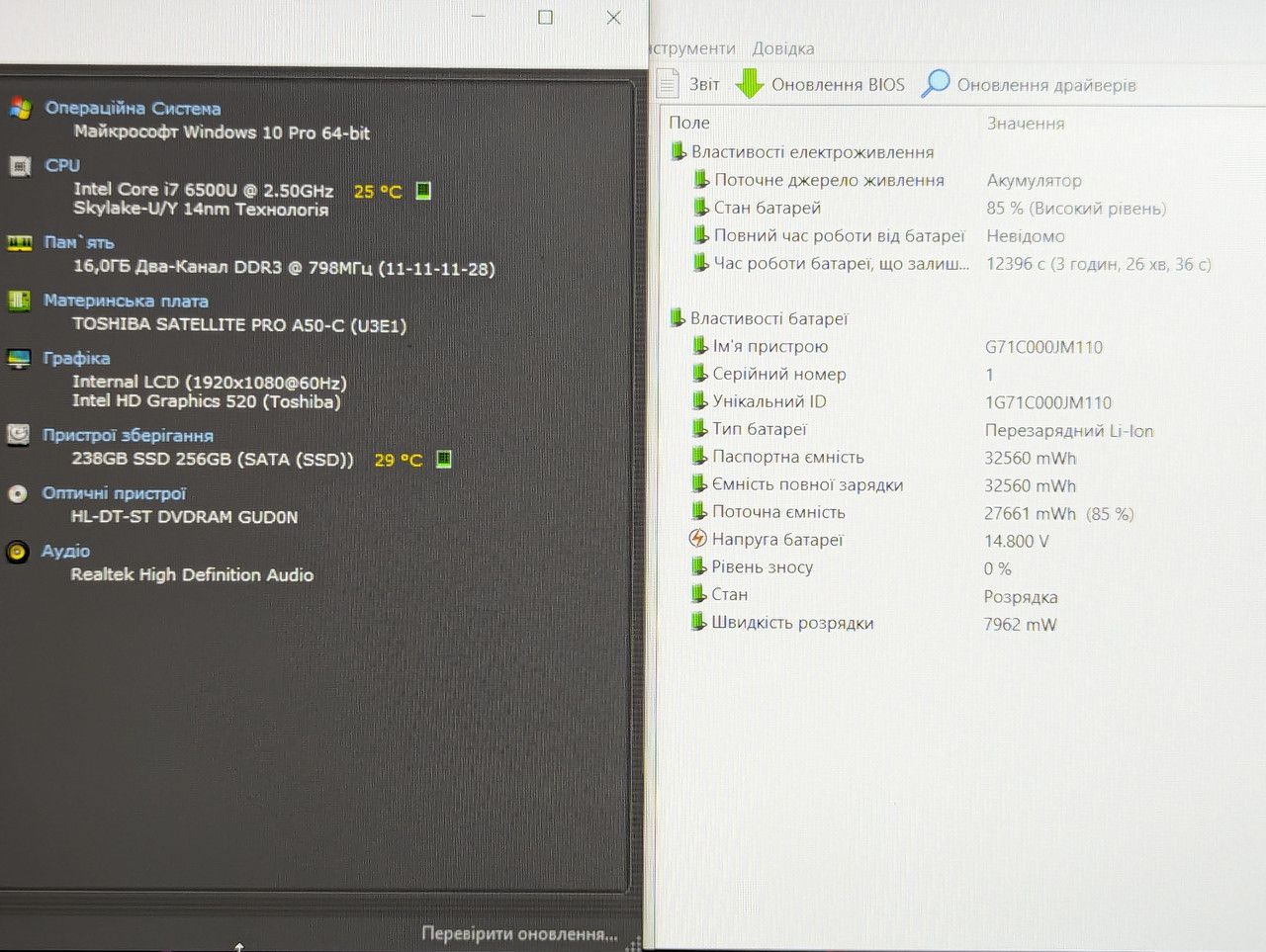Select the Унікальний ID row label
Image resolution: width=1266 pixels, height=952 pixels.
pyautogui.click(x=769, y=401)
